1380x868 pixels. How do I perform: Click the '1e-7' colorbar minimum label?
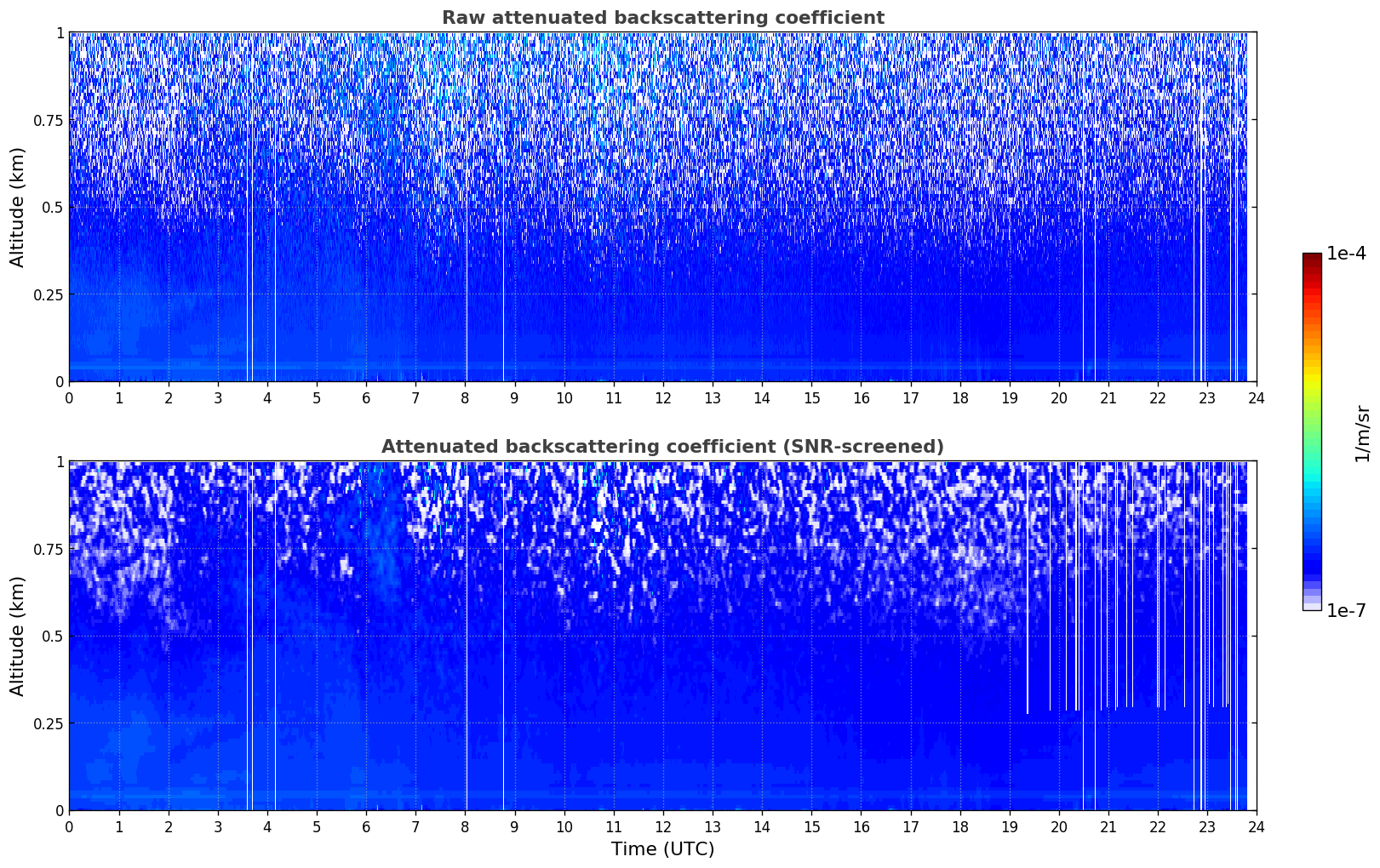(1346, 611)
